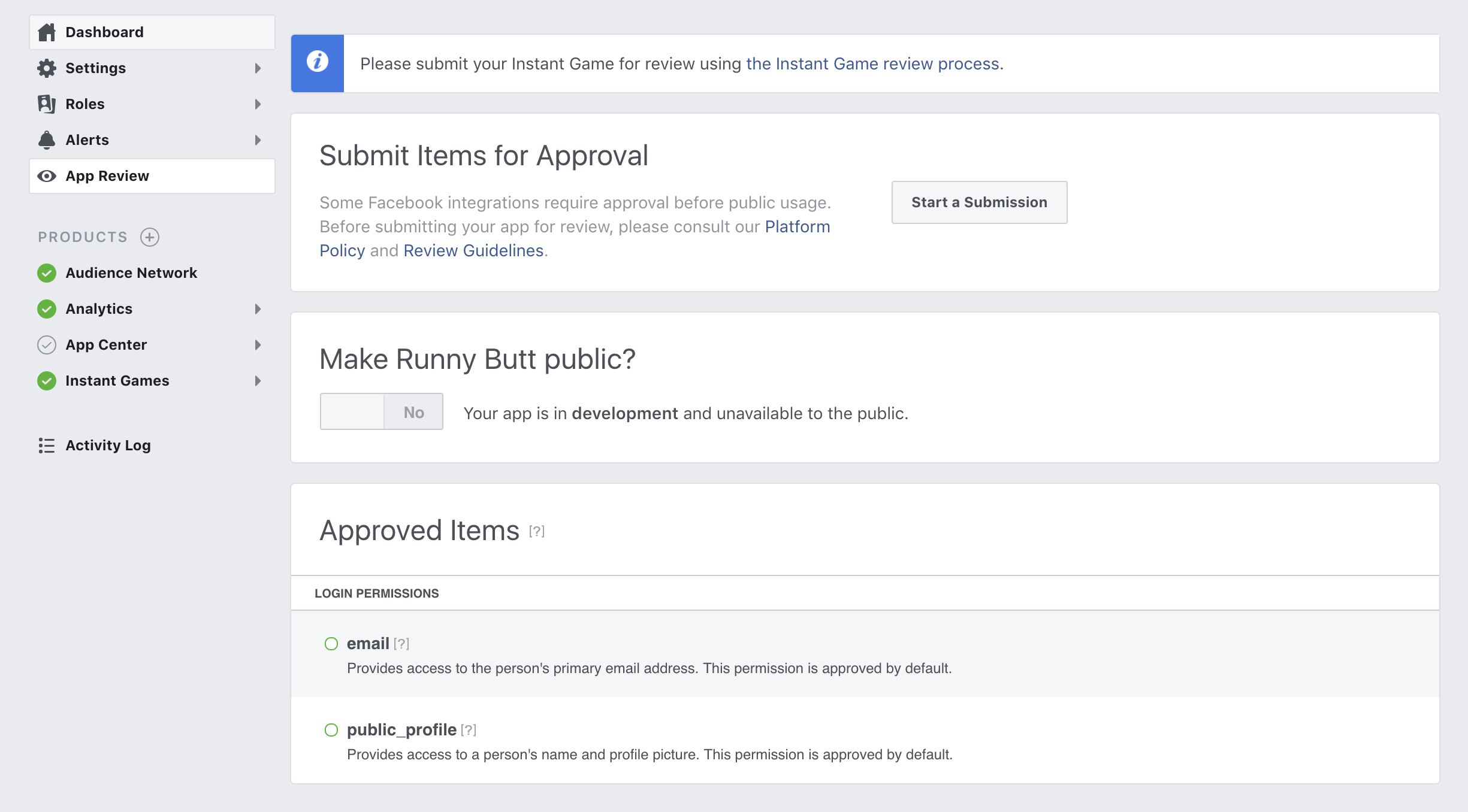Expand the App Center submenu arrow

(258, 345)
